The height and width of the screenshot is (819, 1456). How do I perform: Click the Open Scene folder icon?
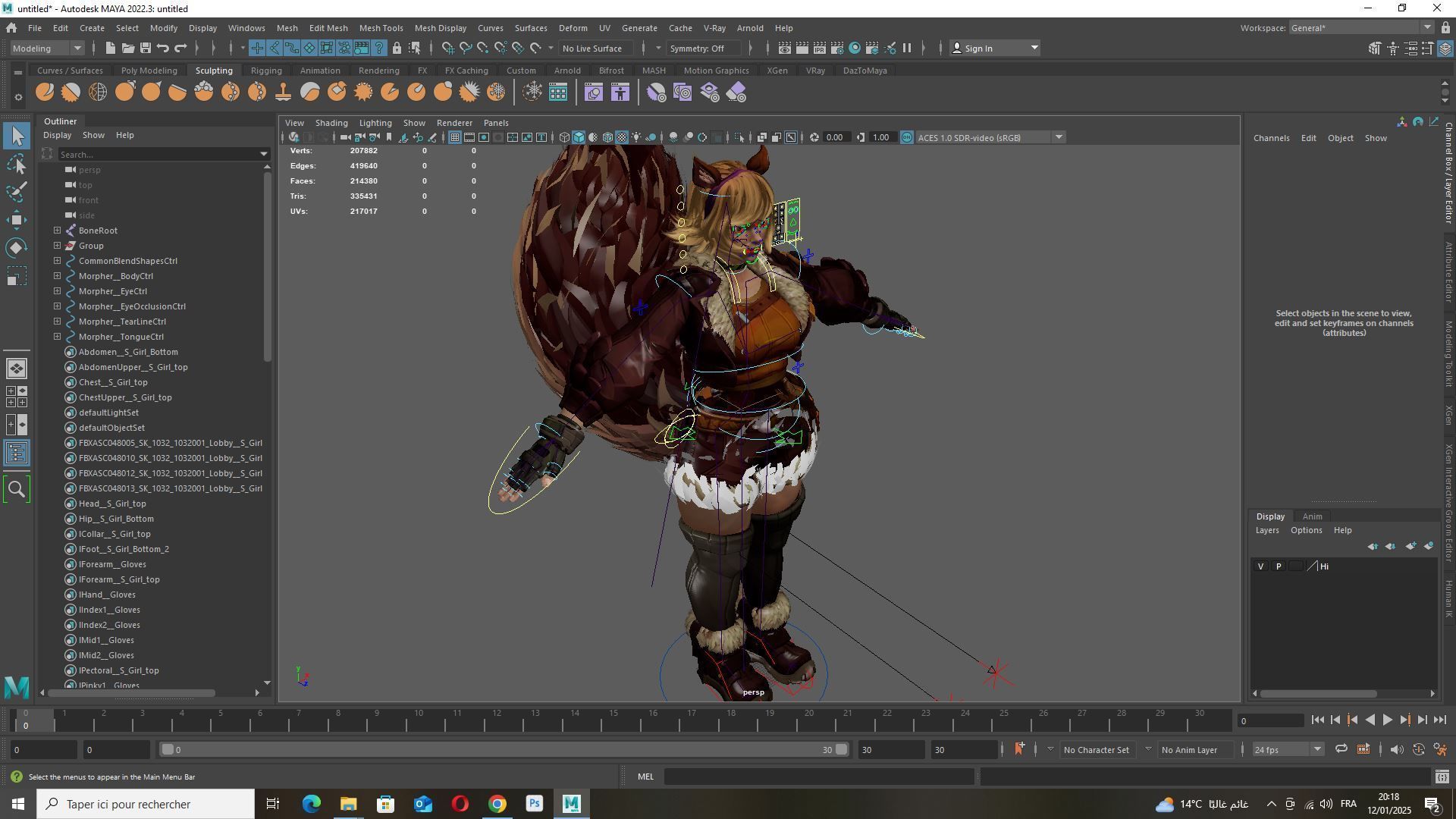click(x=128, y=49)
